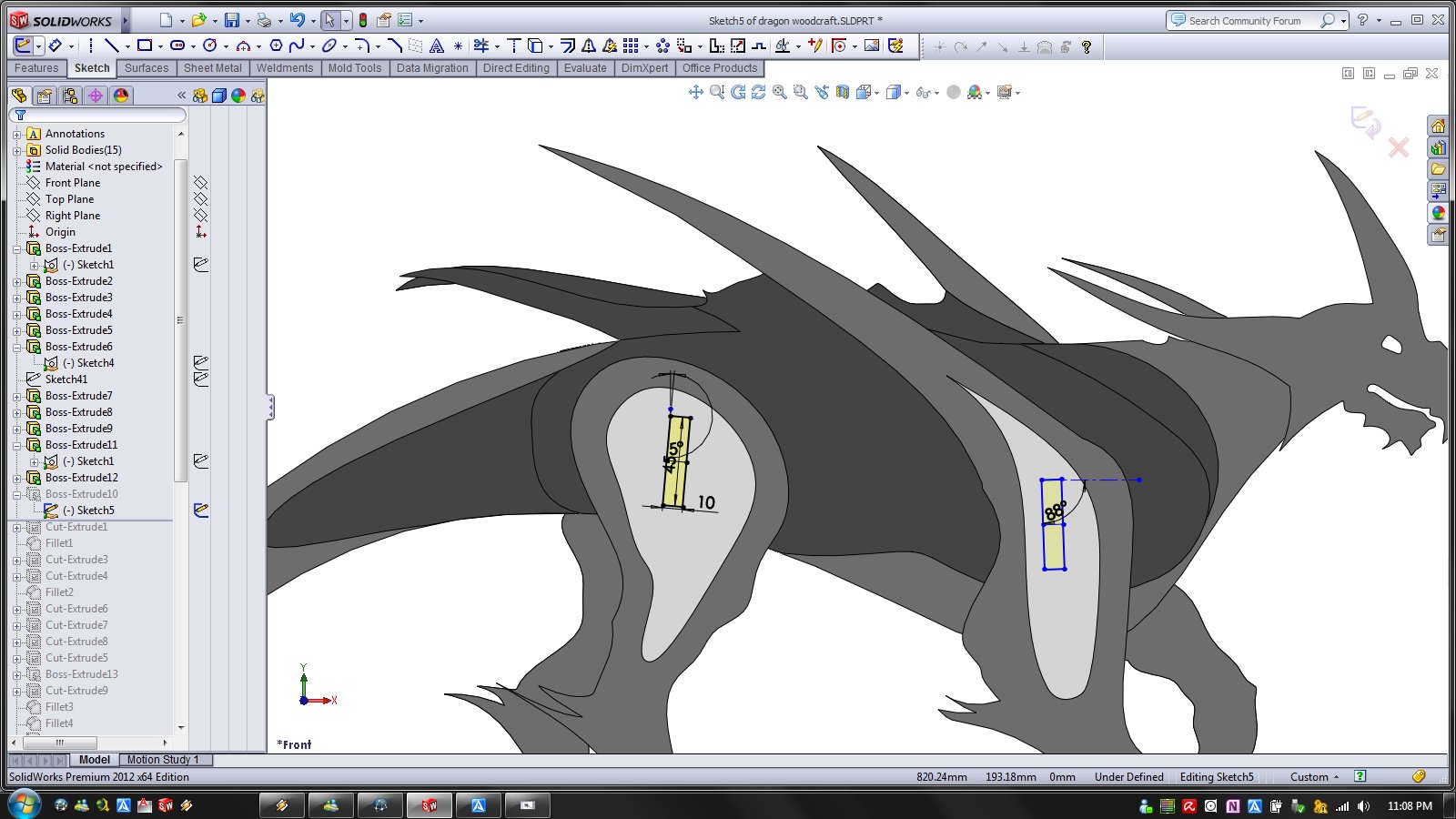Select the Polygon sketch tool
This screenshot has width=1456, height=819.
(x=276, y=45)
